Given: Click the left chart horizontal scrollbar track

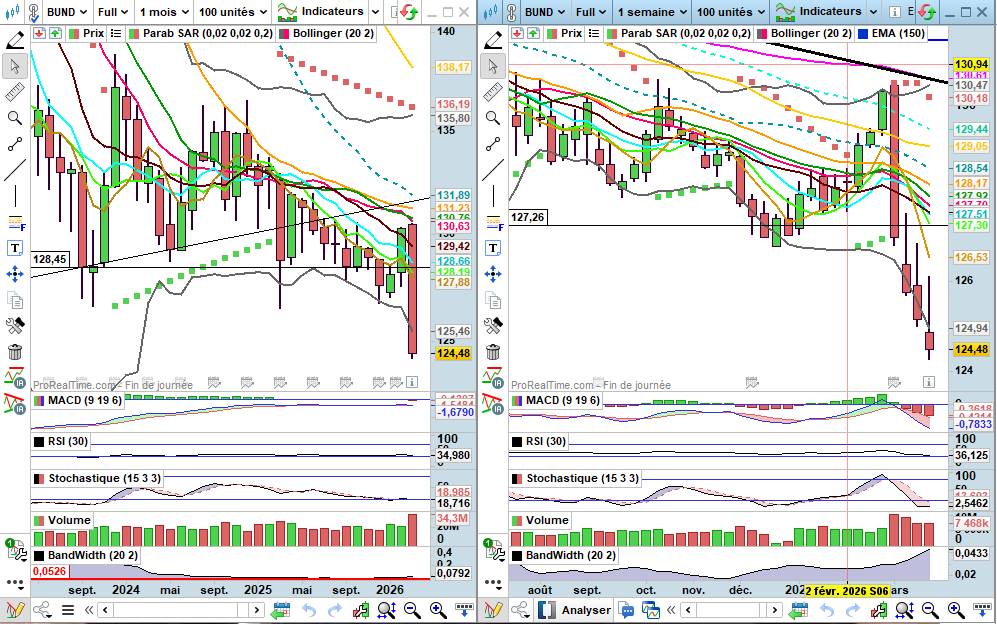Looking at the screenshot, I should (180, 610).
